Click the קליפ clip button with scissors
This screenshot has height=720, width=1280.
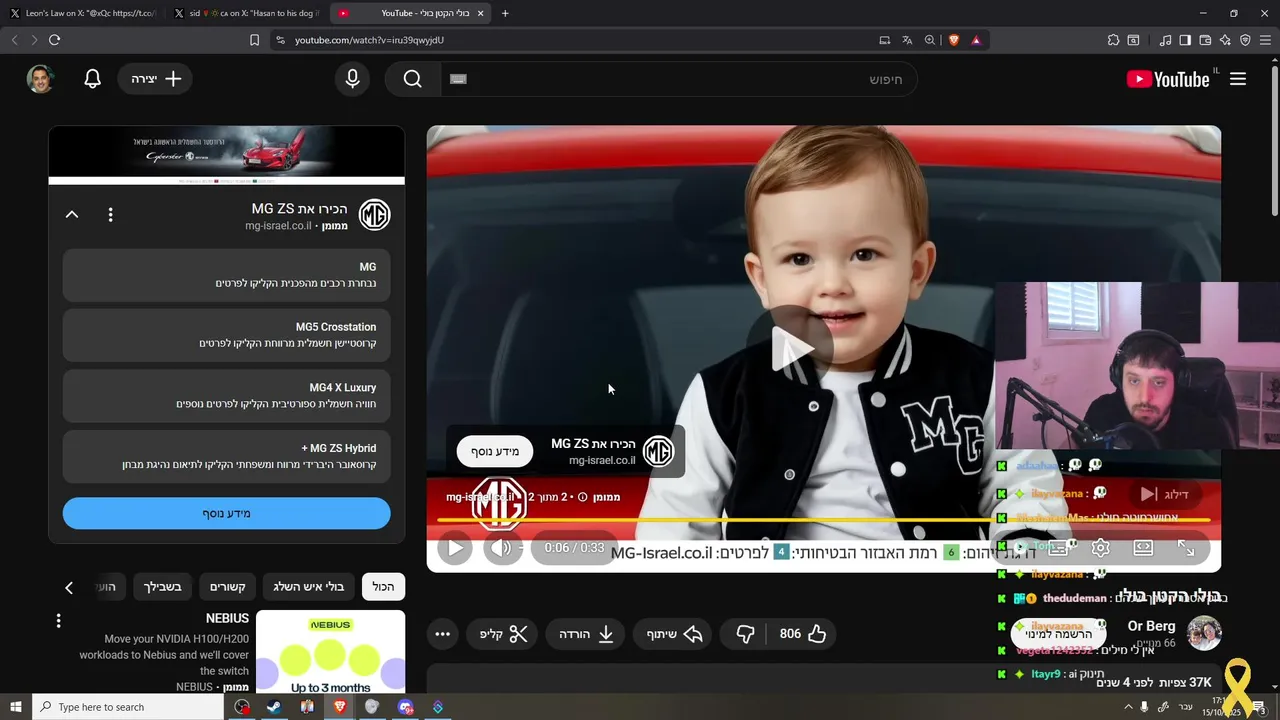point(504,634)
